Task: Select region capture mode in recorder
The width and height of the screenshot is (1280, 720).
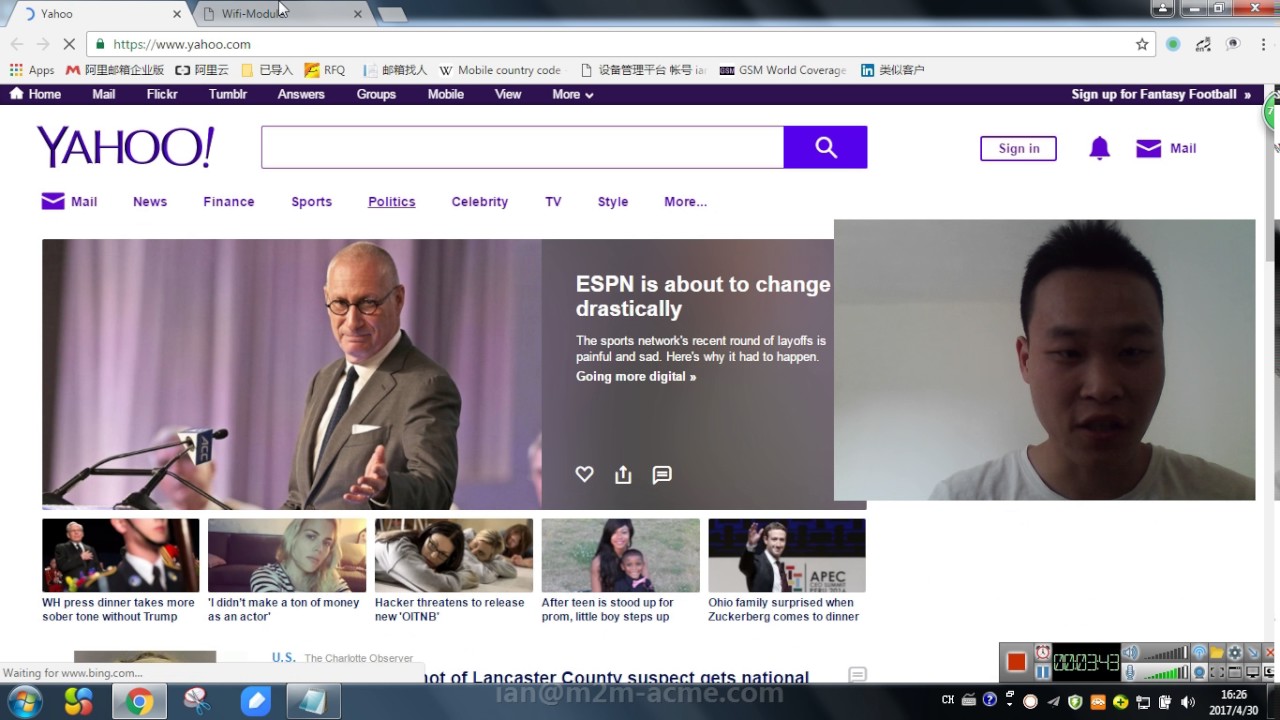Action: click(1217, 672)
